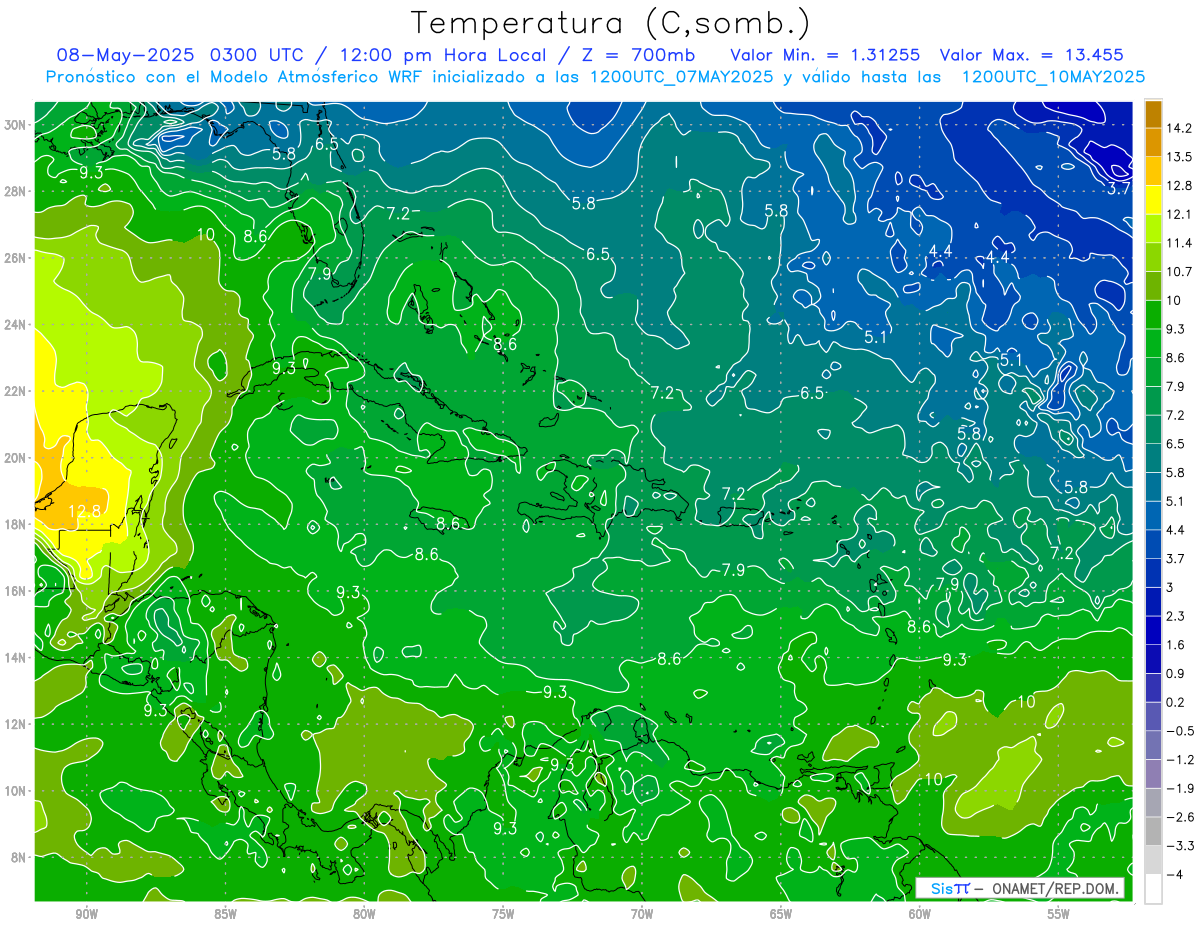Select 'Valor Max. = 13.455' in the header
This screenshot has height=927, width=1200.
[1031, 55]
